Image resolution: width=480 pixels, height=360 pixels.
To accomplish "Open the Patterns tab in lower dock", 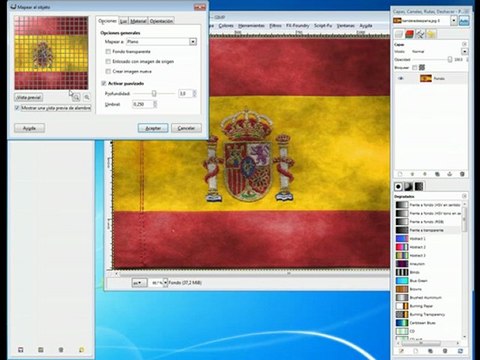I will [x=408, y=186].
